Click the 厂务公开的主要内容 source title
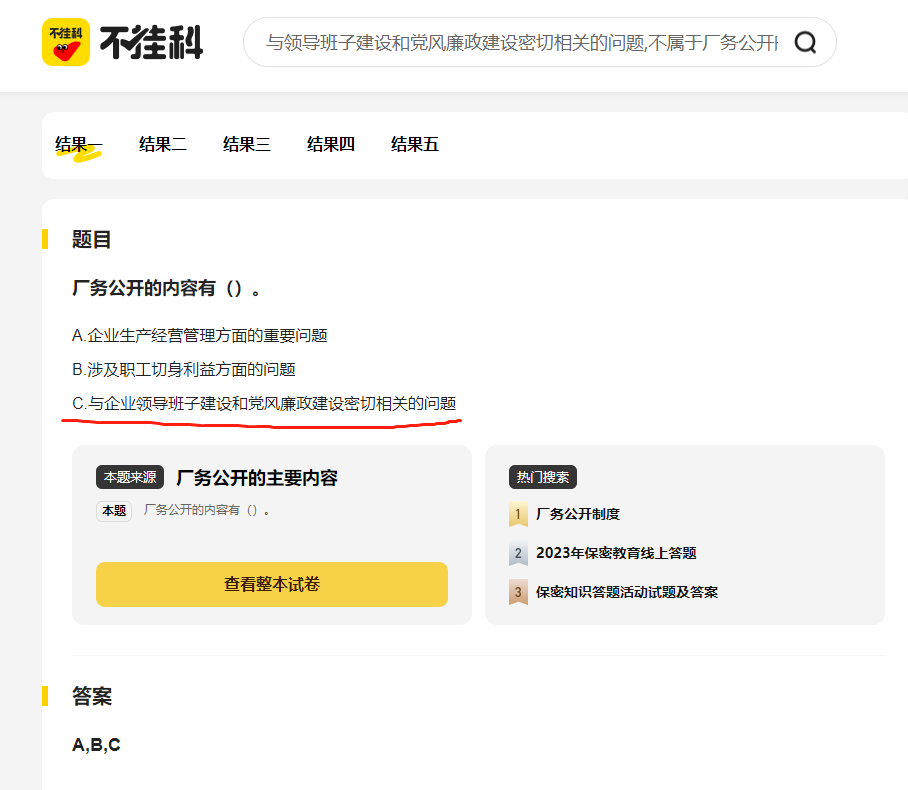 pos(256,478)
